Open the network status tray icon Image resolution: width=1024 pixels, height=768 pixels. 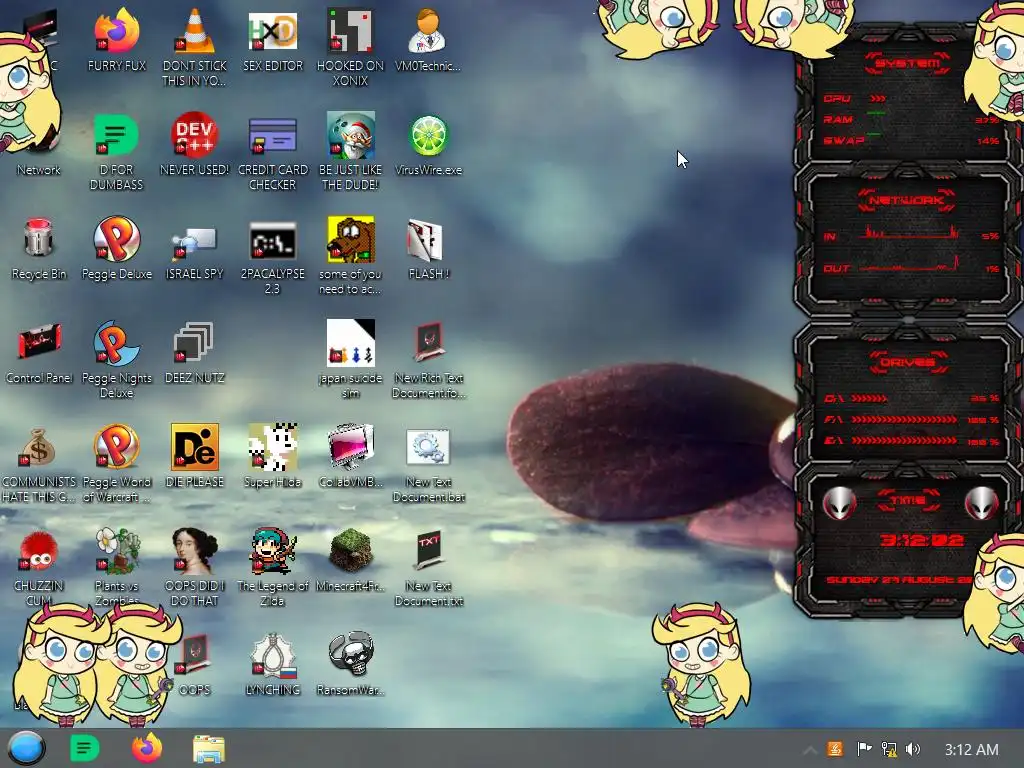(x=889, y=749)
